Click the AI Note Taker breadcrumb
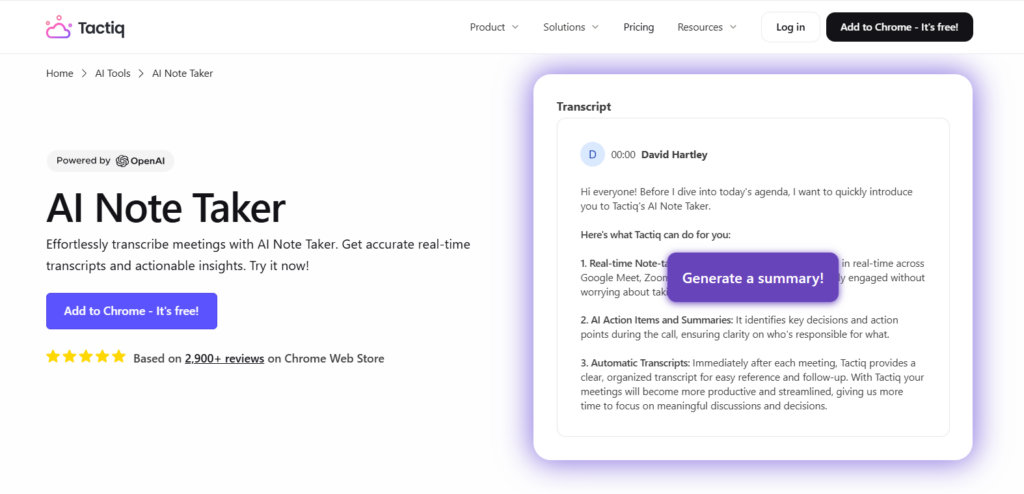The image size is (1024, 494). click(x=182, y=74)
